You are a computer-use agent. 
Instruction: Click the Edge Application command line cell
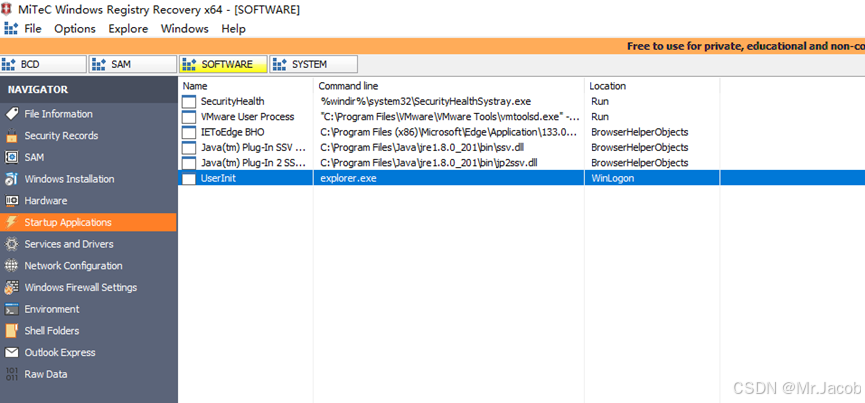click(449, 132)
